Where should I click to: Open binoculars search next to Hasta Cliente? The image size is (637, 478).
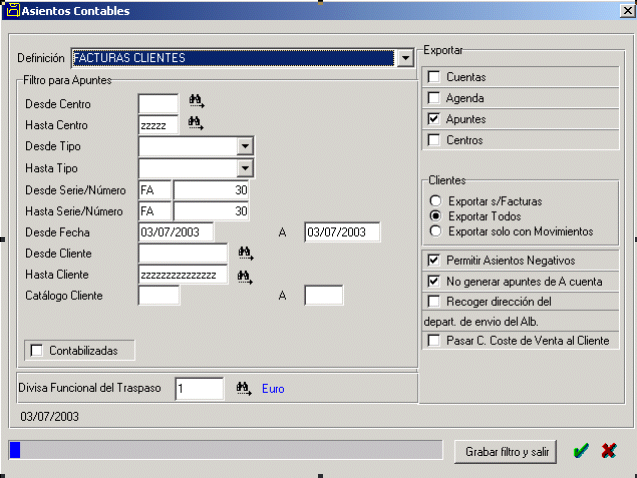point(245,277)
